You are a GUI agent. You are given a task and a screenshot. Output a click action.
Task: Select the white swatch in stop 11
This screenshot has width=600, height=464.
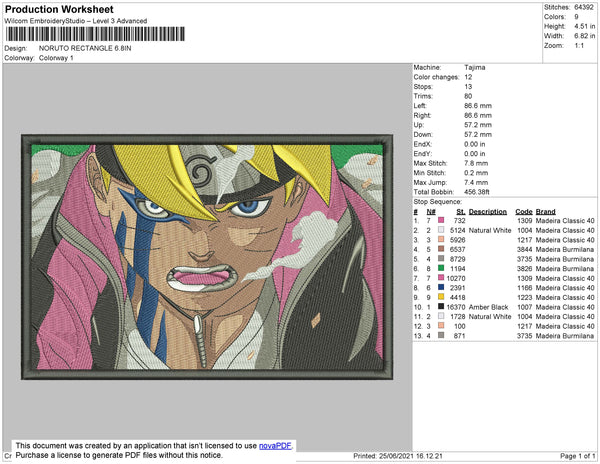(441, 316)
